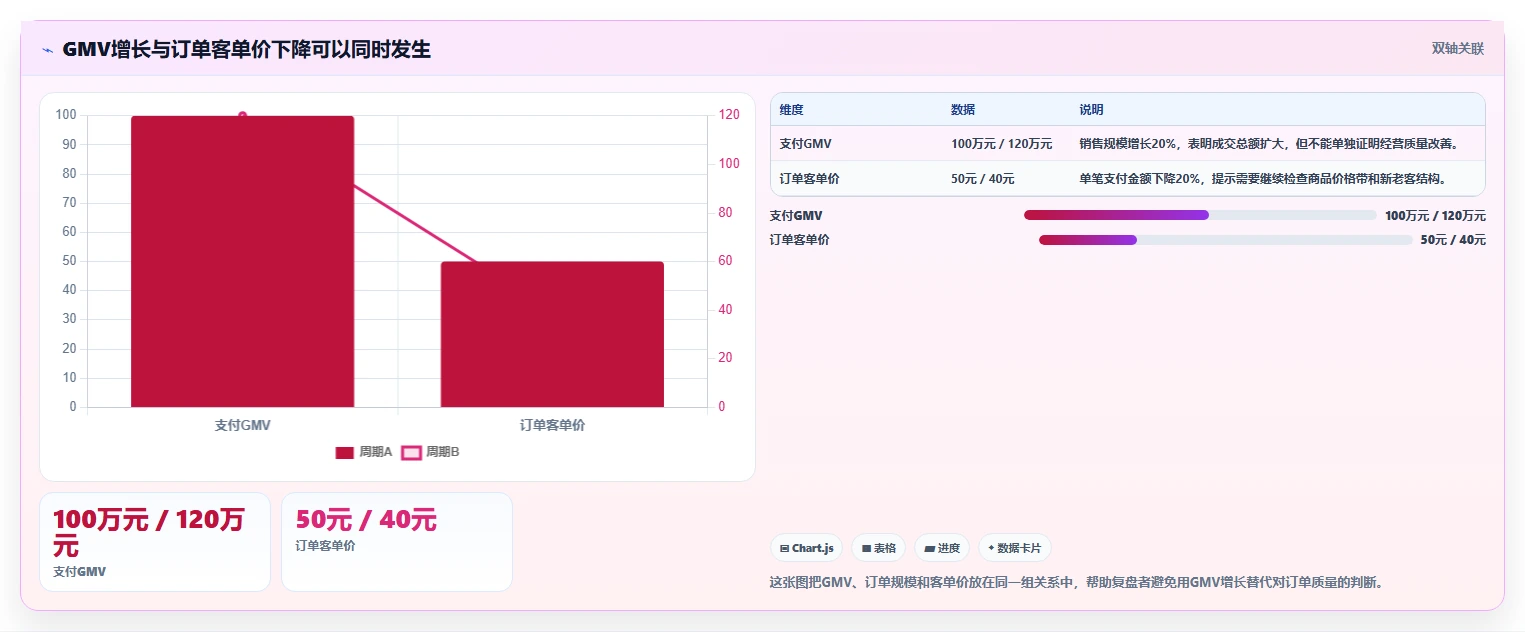Toggle the 周期A legend label
The width and height of the screenshot is (1525, 632).
coord(376,453)
